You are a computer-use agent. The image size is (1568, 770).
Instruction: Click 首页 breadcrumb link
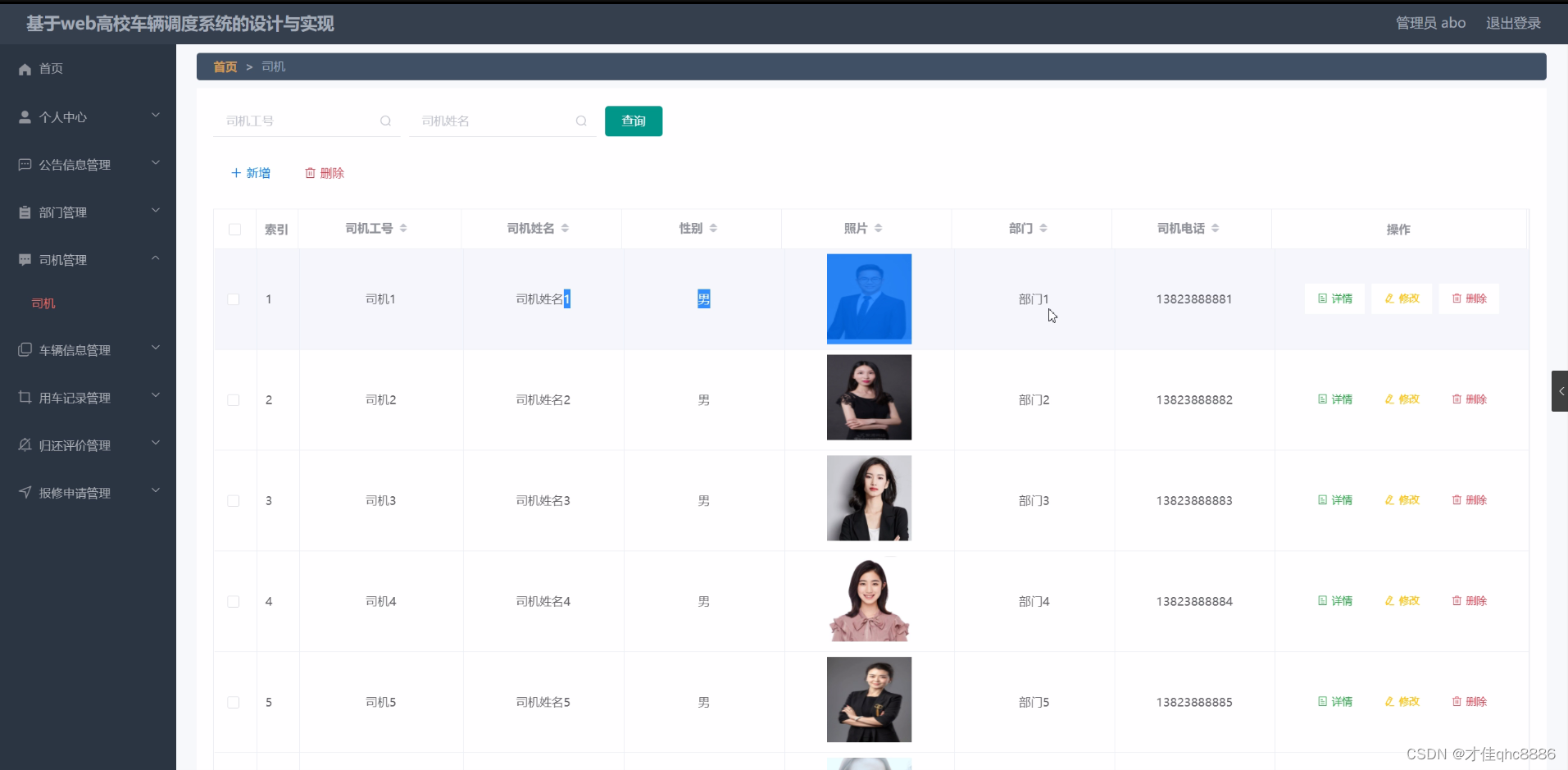(225, 67)
